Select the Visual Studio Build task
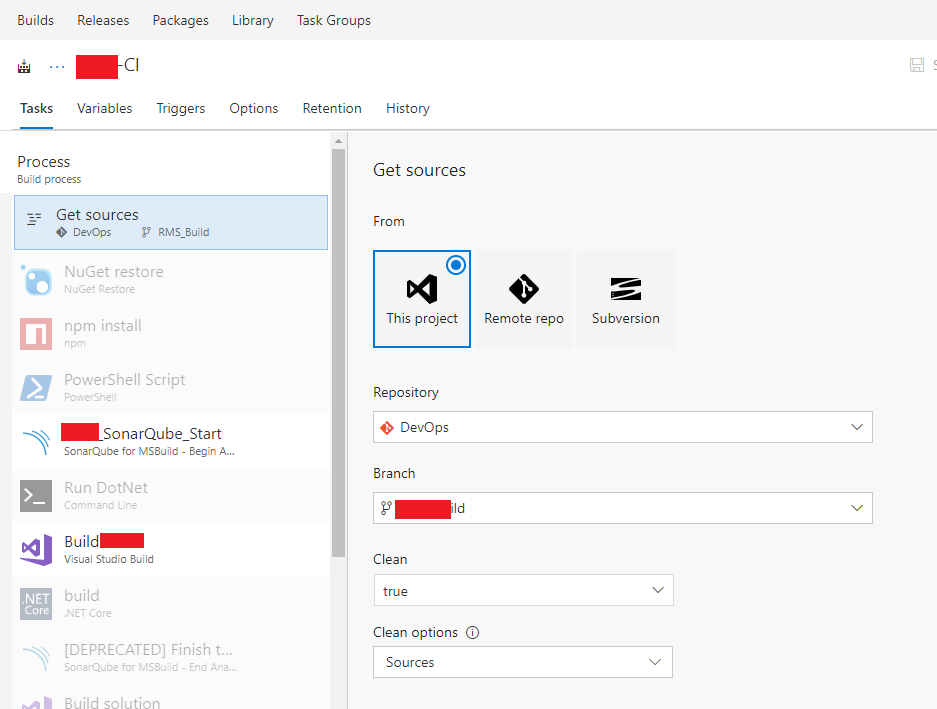Screen dimensions: 937x709 (170, 549)
